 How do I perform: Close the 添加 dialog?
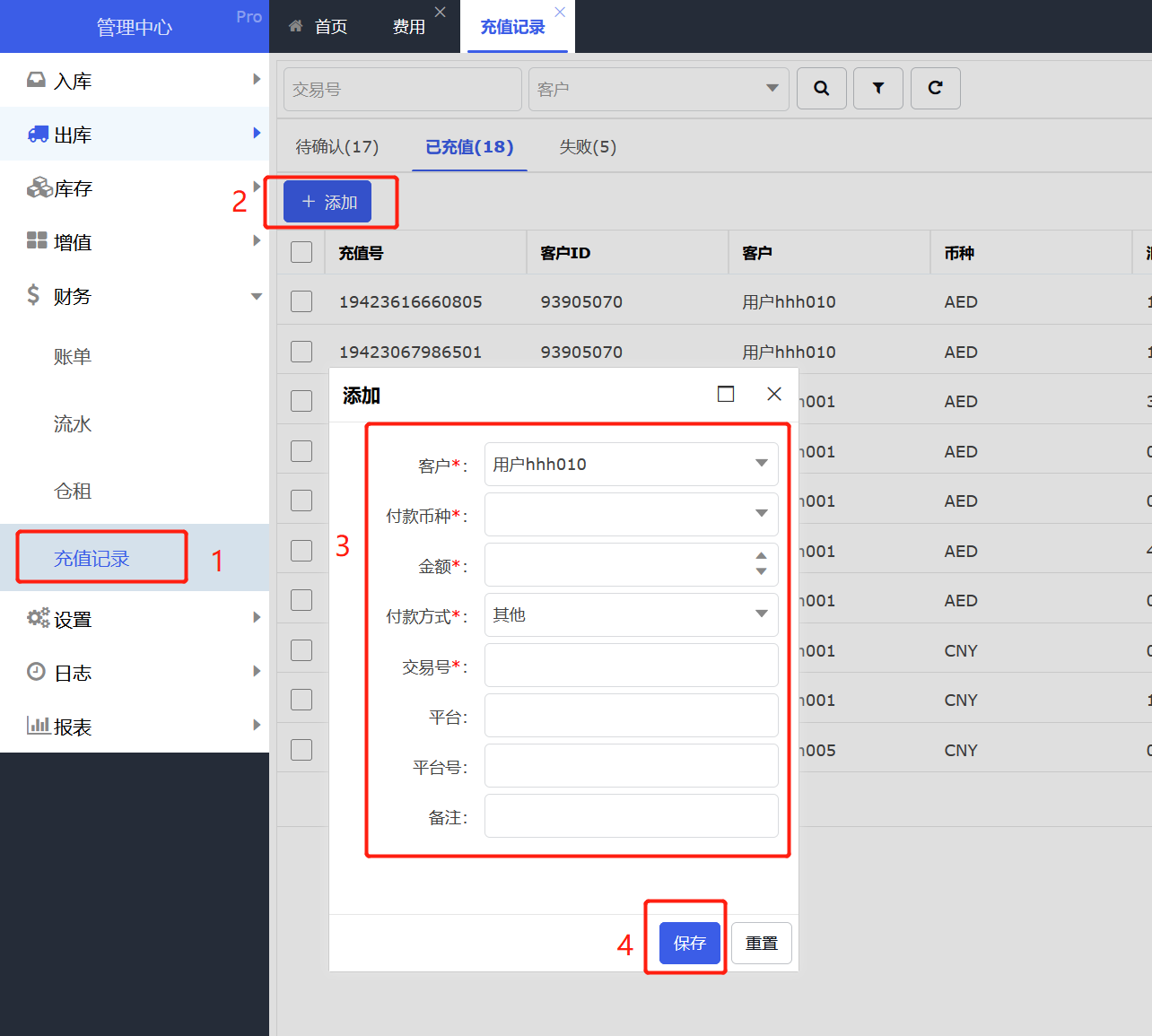point(774,394)
